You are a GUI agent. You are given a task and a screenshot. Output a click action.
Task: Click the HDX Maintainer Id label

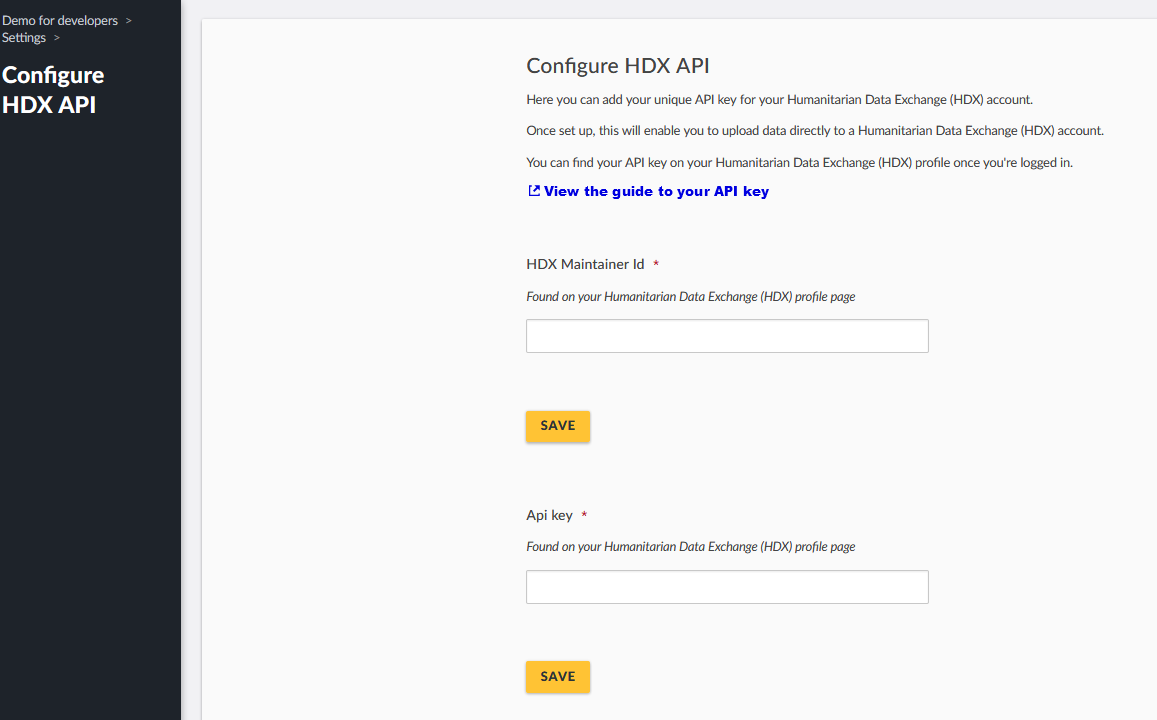pyautogui.click(x=585, y=264)
